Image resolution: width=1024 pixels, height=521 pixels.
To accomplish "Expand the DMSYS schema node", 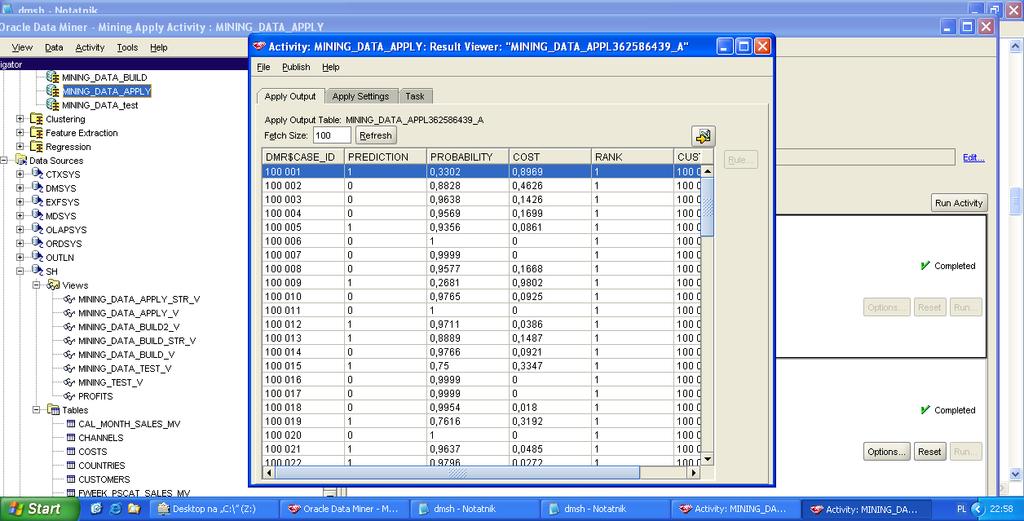I will pos(20,188).
